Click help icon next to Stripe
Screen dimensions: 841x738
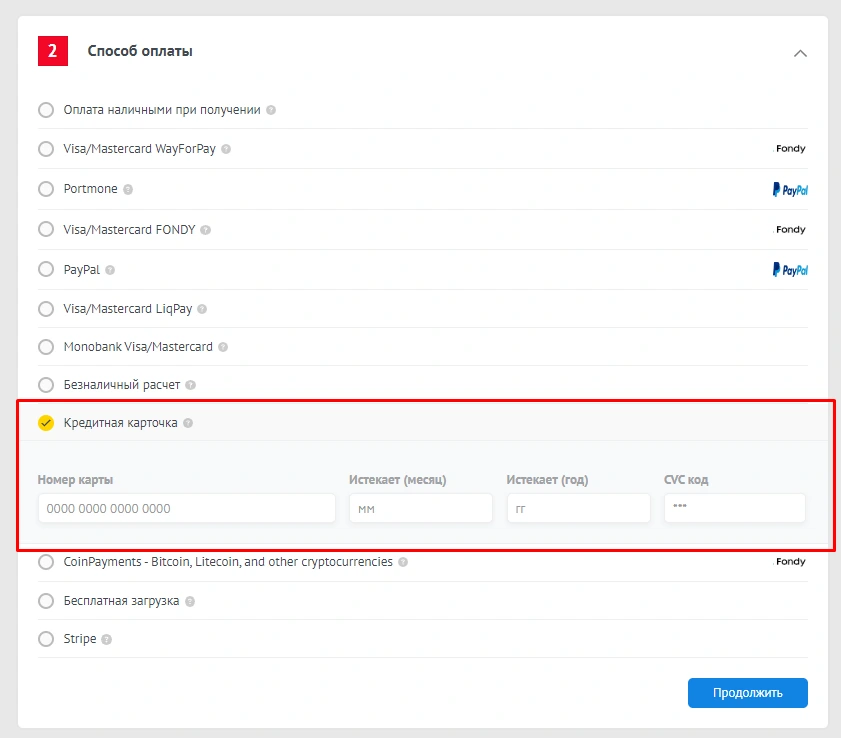click(x=107, y=639)
